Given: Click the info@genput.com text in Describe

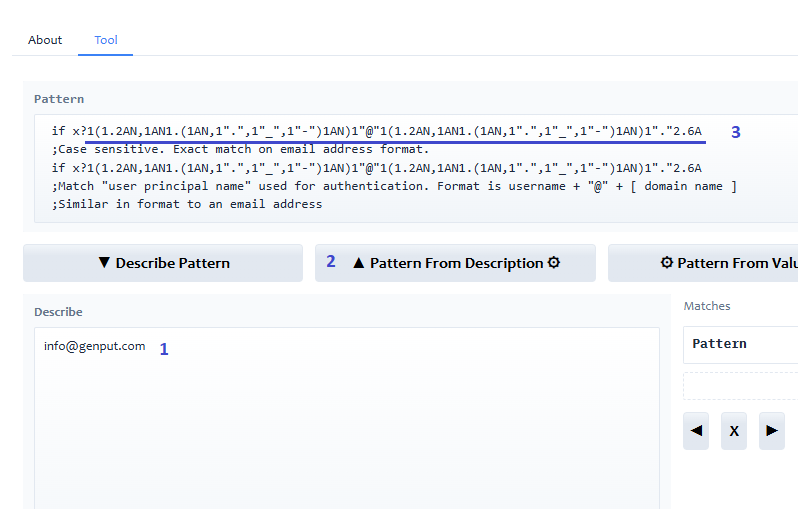Looking at the screenshot, I should coord(94,346).
